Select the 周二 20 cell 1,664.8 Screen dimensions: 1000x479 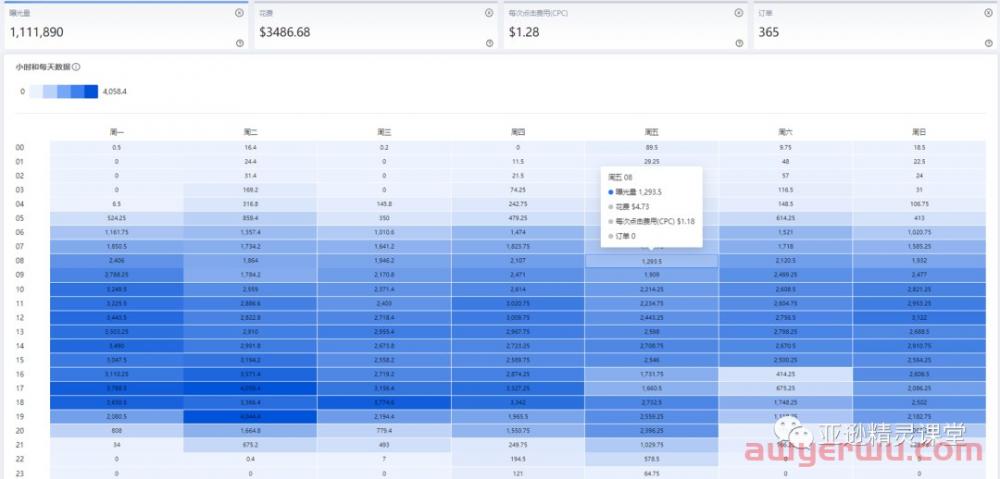coord(250,431)
